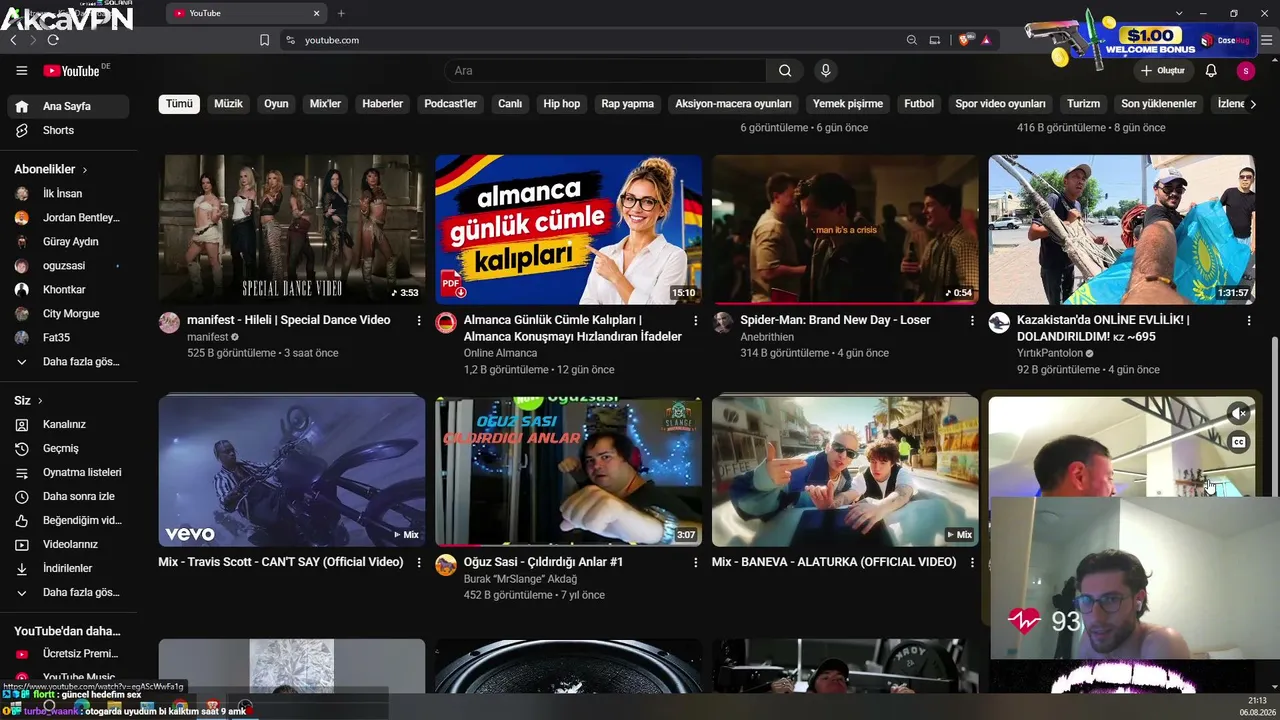
Task: Select the Futbol filter chip
Action: [x=919, y=104]
